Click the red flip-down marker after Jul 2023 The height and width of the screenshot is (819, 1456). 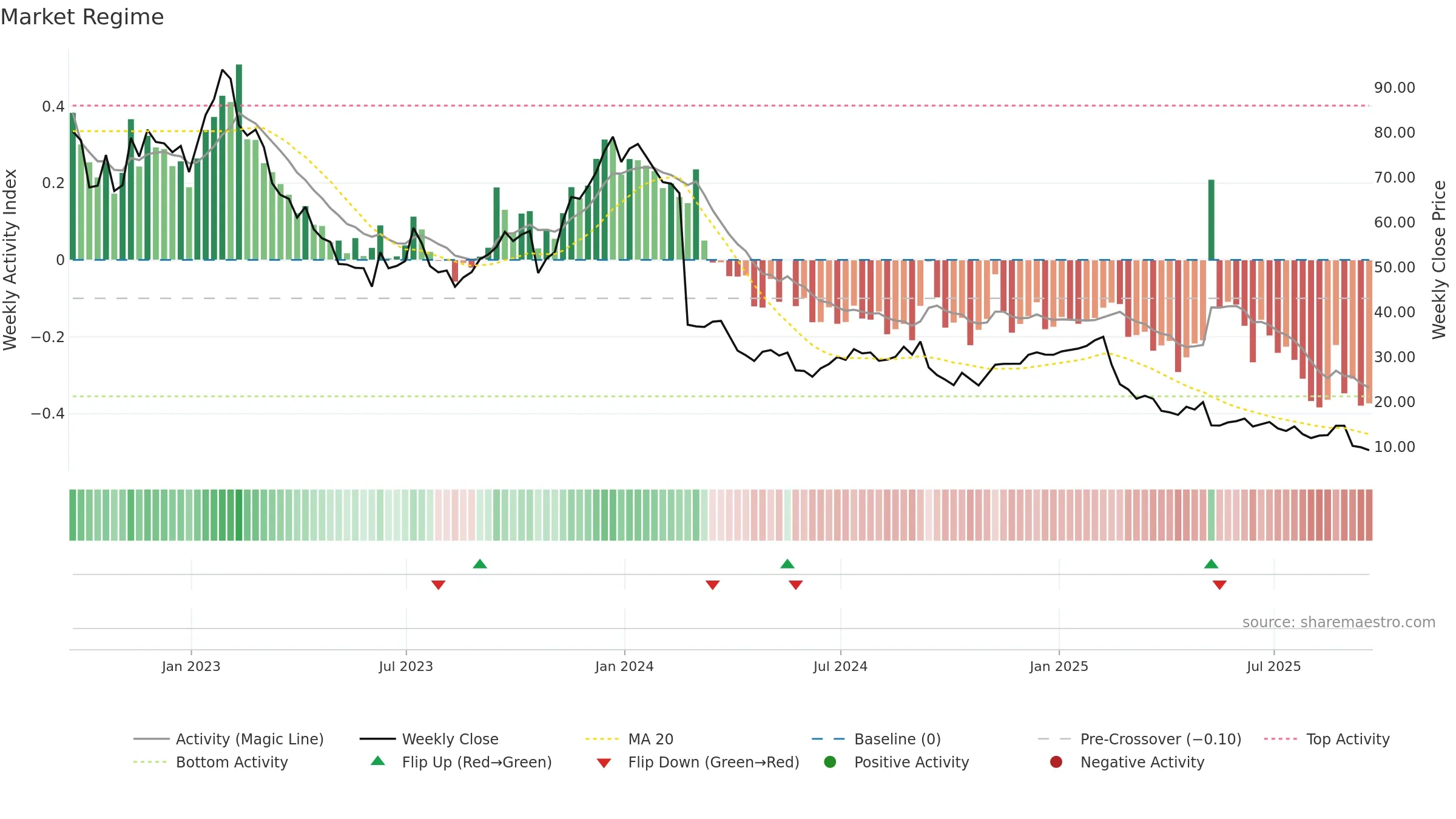(x=439, y=585)
